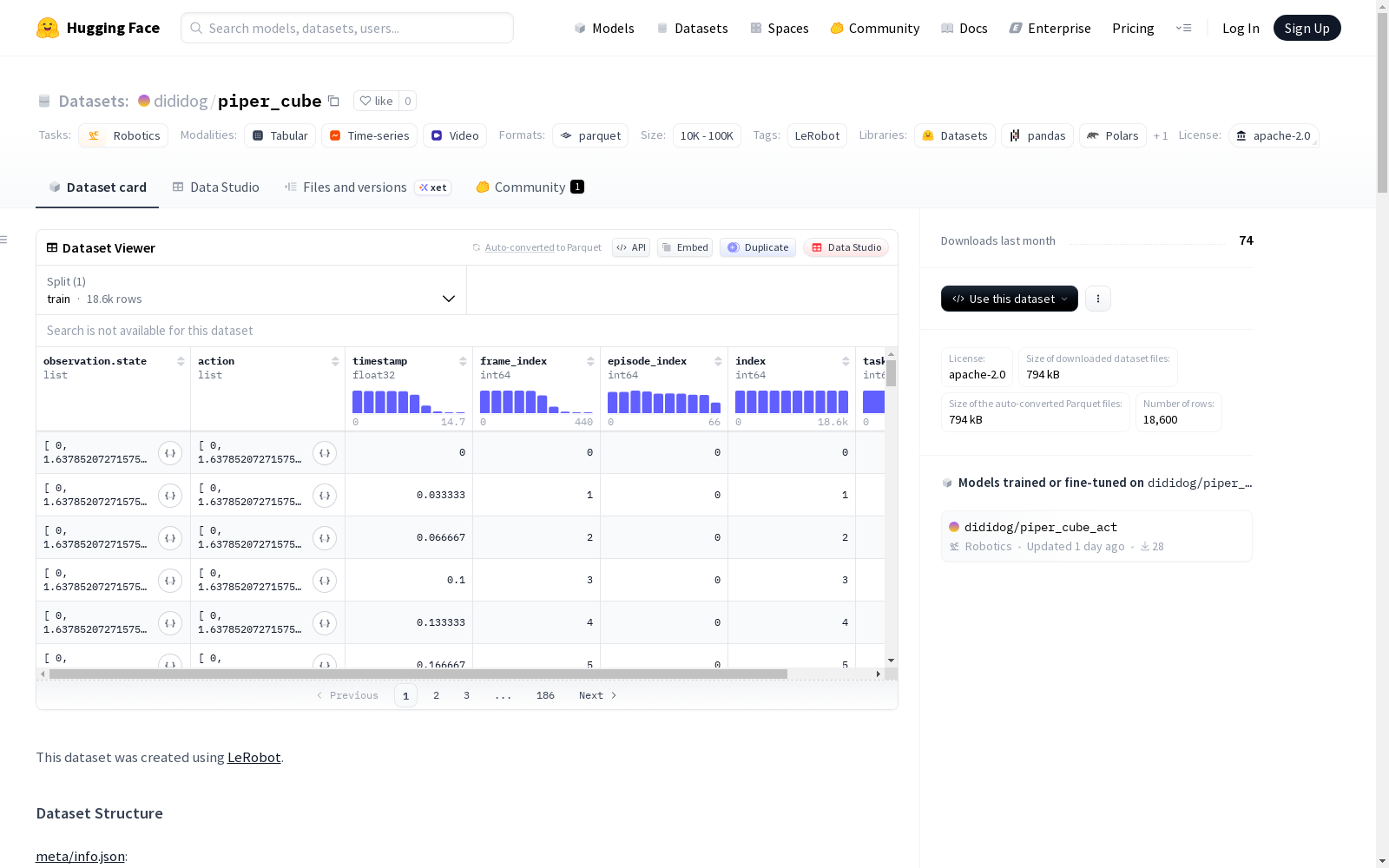
Task: Select the parquet format tag
Action: coord(590,135)
